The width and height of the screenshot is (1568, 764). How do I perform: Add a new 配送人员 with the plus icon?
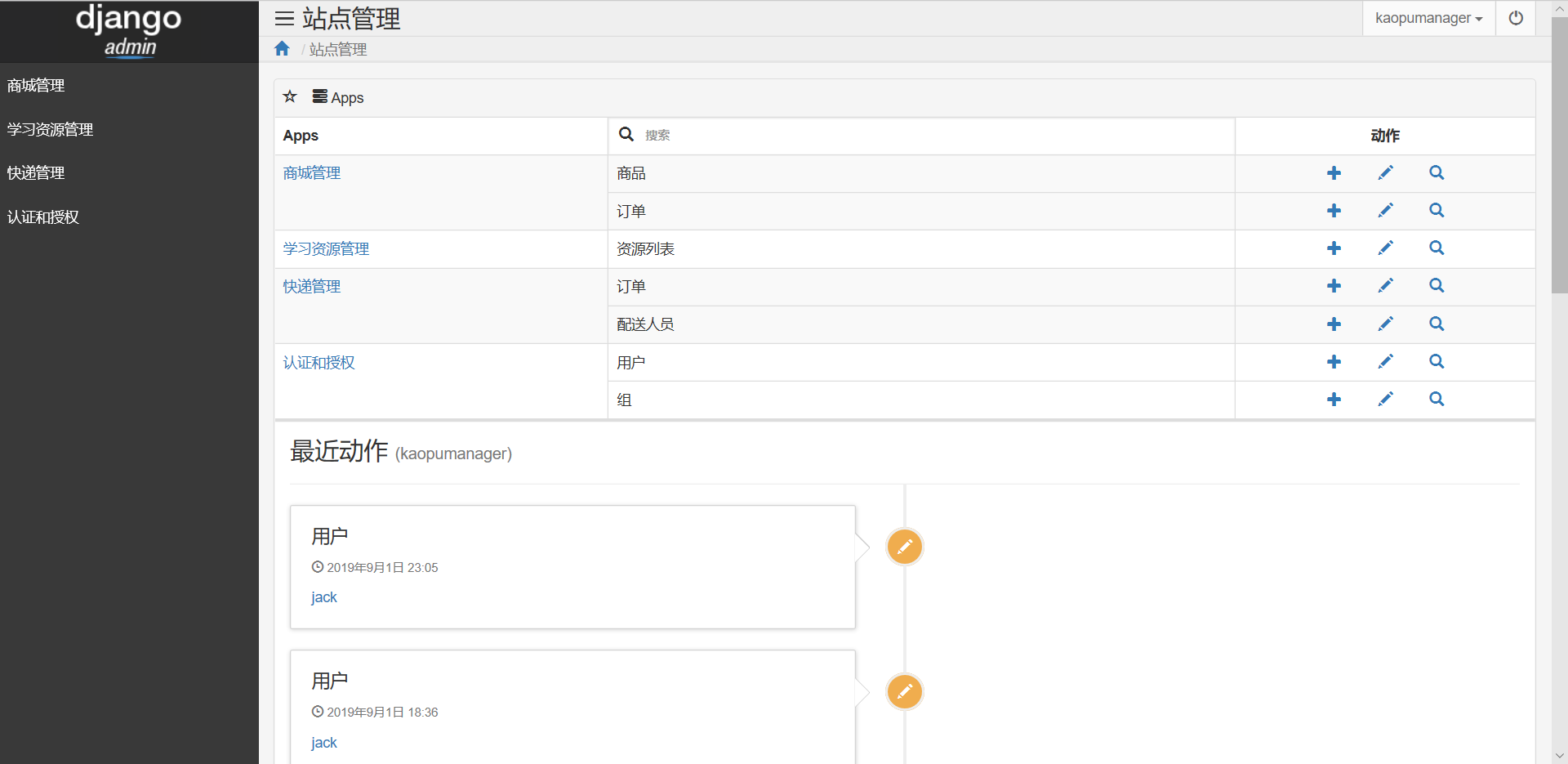pyautogui.click(x=1334, y=324)
